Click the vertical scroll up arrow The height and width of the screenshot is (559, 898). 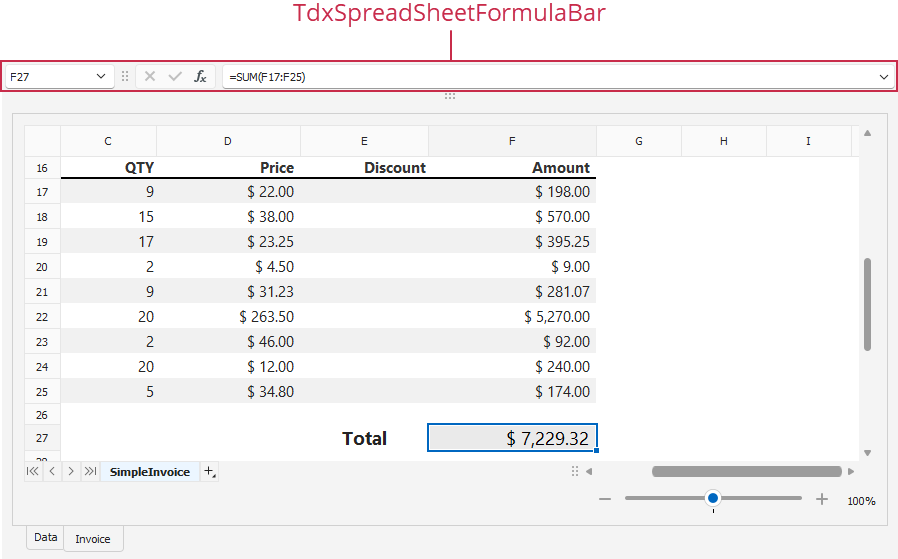(868, 133)
